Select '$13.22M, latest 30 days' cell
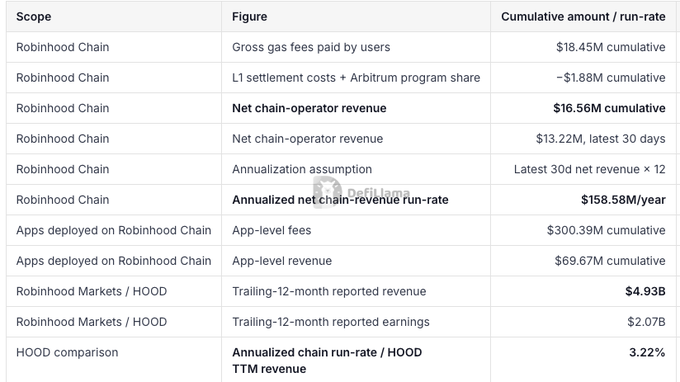This screenshot has width=680, height=382. click(x=600, y=139)
